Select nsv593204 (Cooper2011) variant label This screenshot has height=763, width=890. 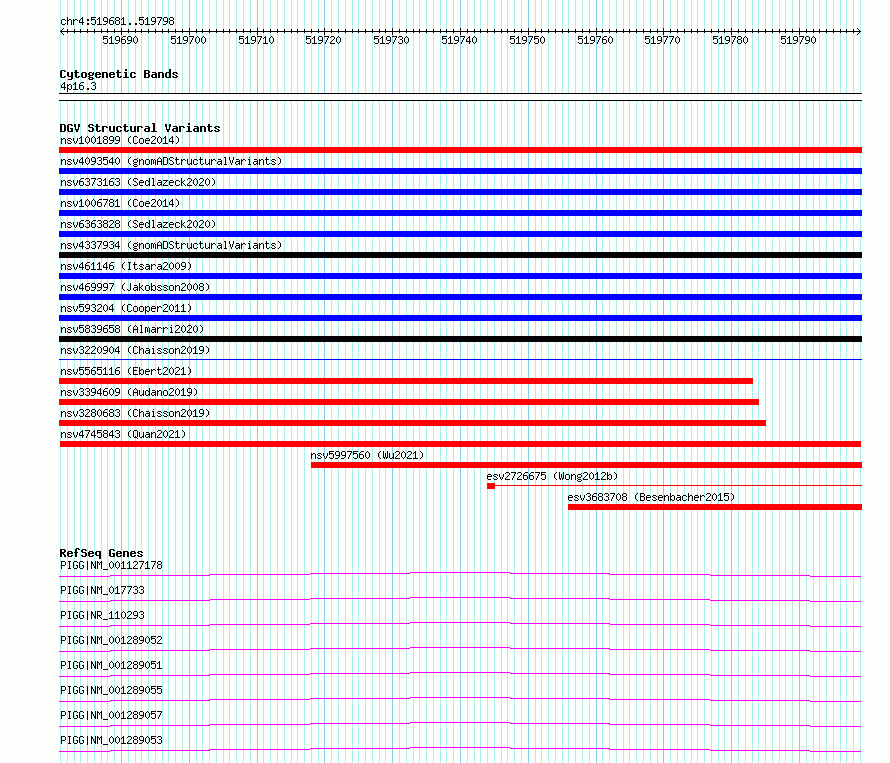pyautogui.click(x=126, y=308)
